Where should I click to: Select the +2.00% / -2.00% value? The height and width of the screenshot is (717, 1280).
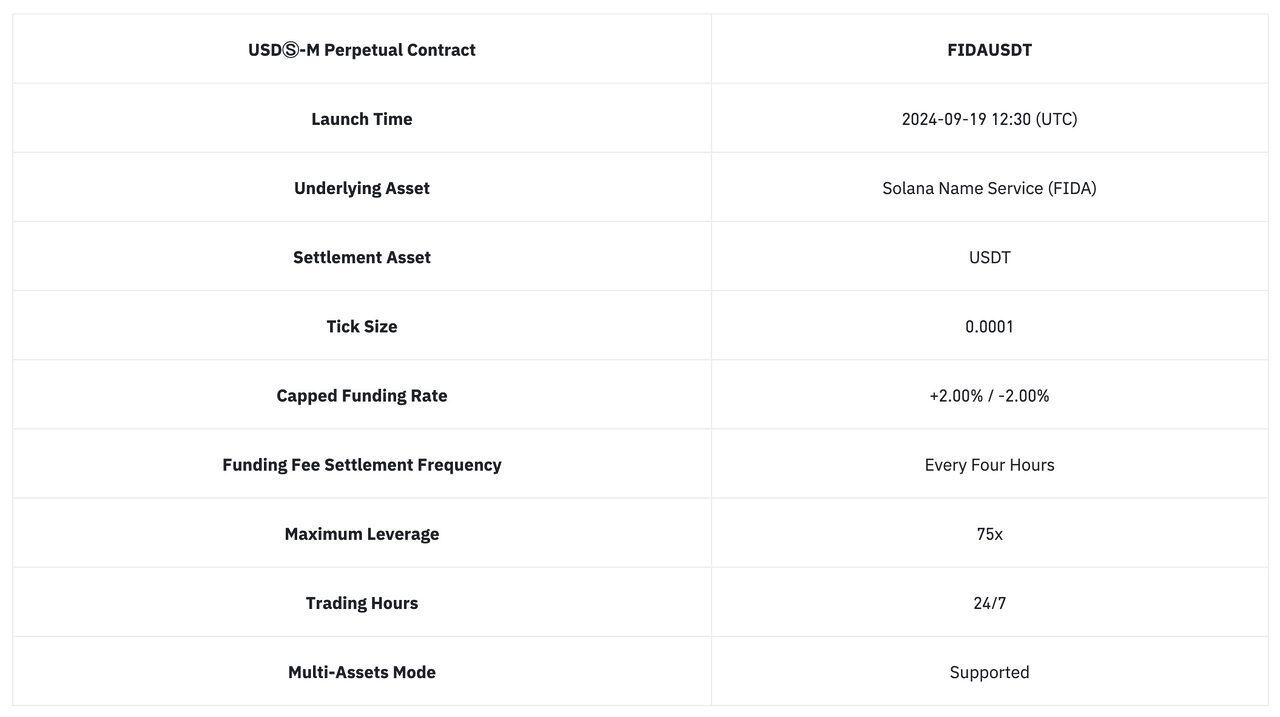tap(990, 395)
